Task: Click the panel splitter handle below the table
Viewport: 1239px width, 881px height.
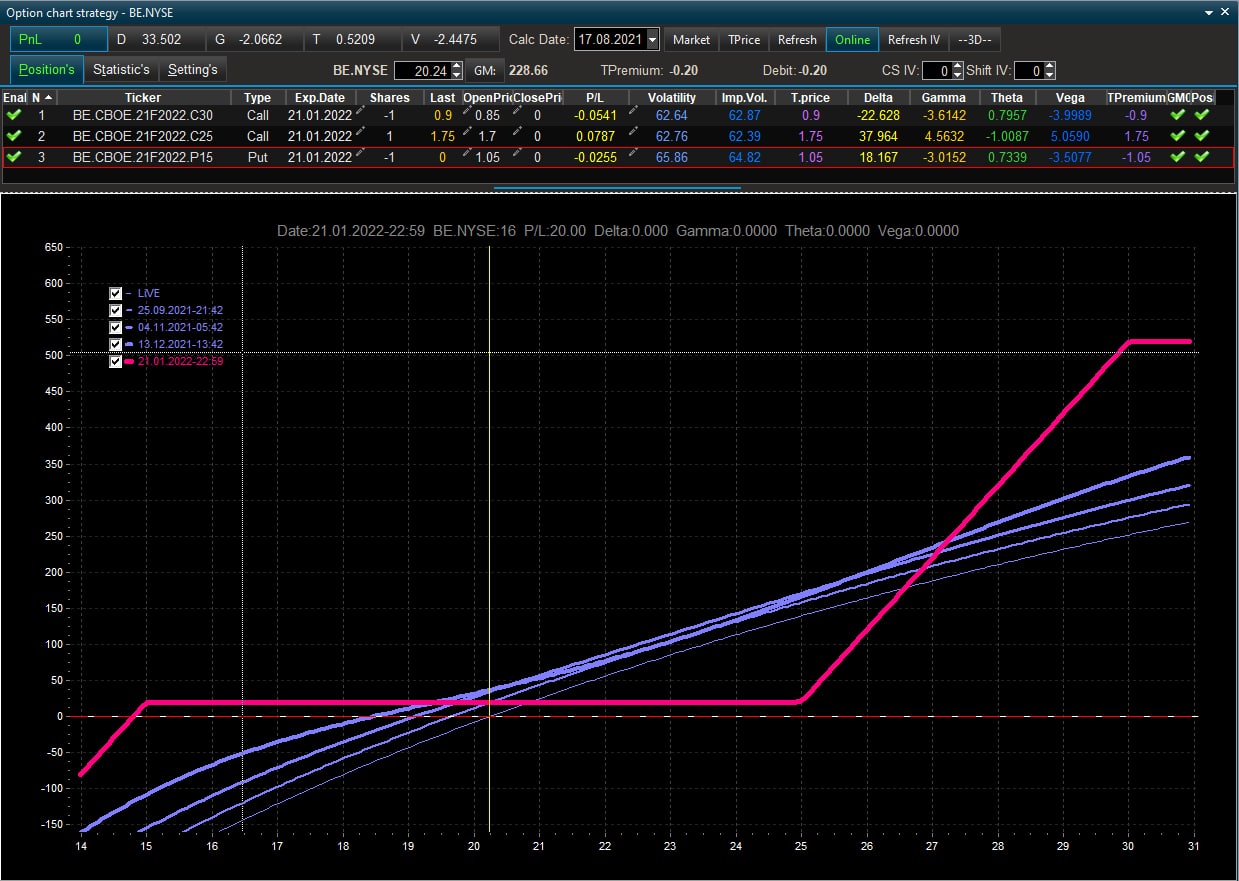Action: (617, 187)
